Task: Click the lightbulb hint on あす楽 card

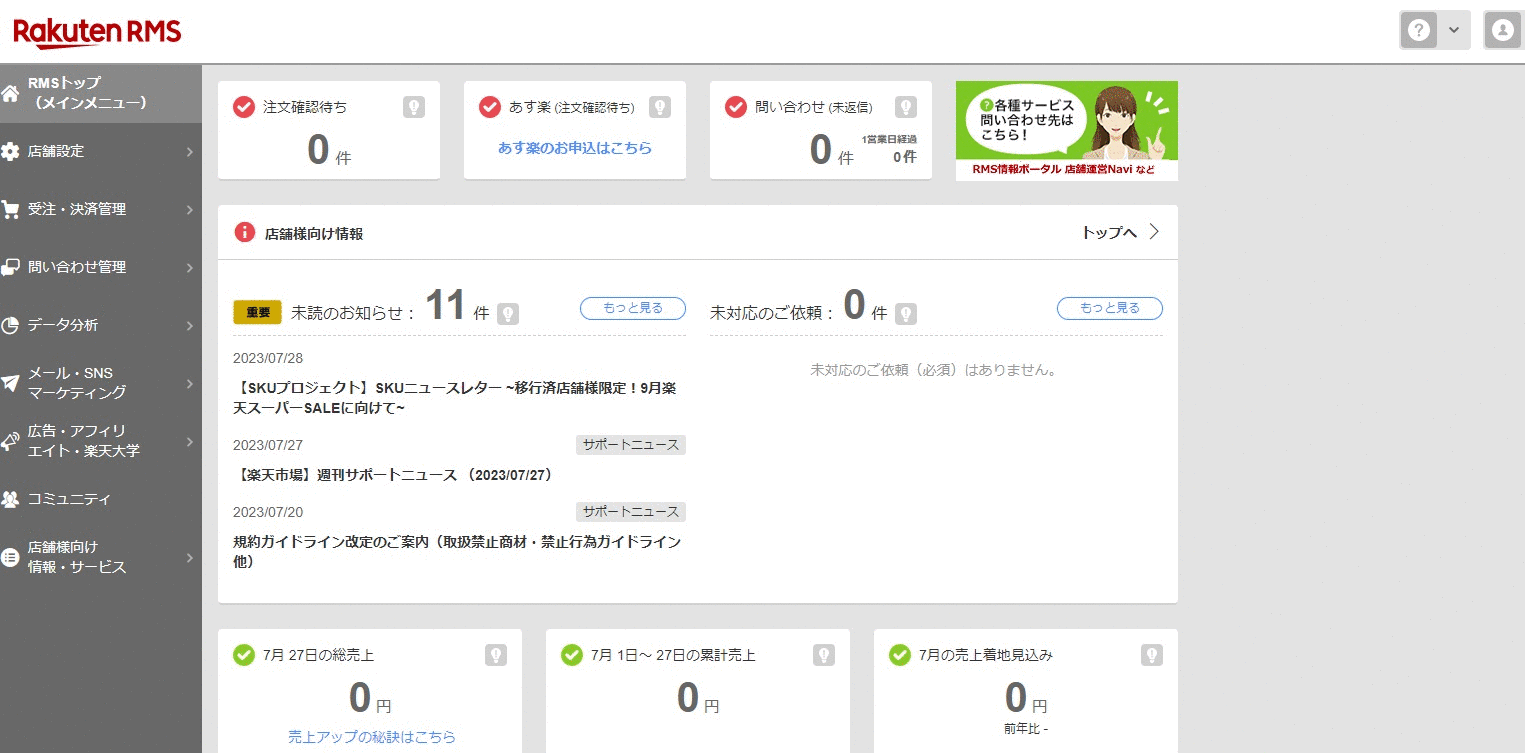Action: [x=660, y=107]
